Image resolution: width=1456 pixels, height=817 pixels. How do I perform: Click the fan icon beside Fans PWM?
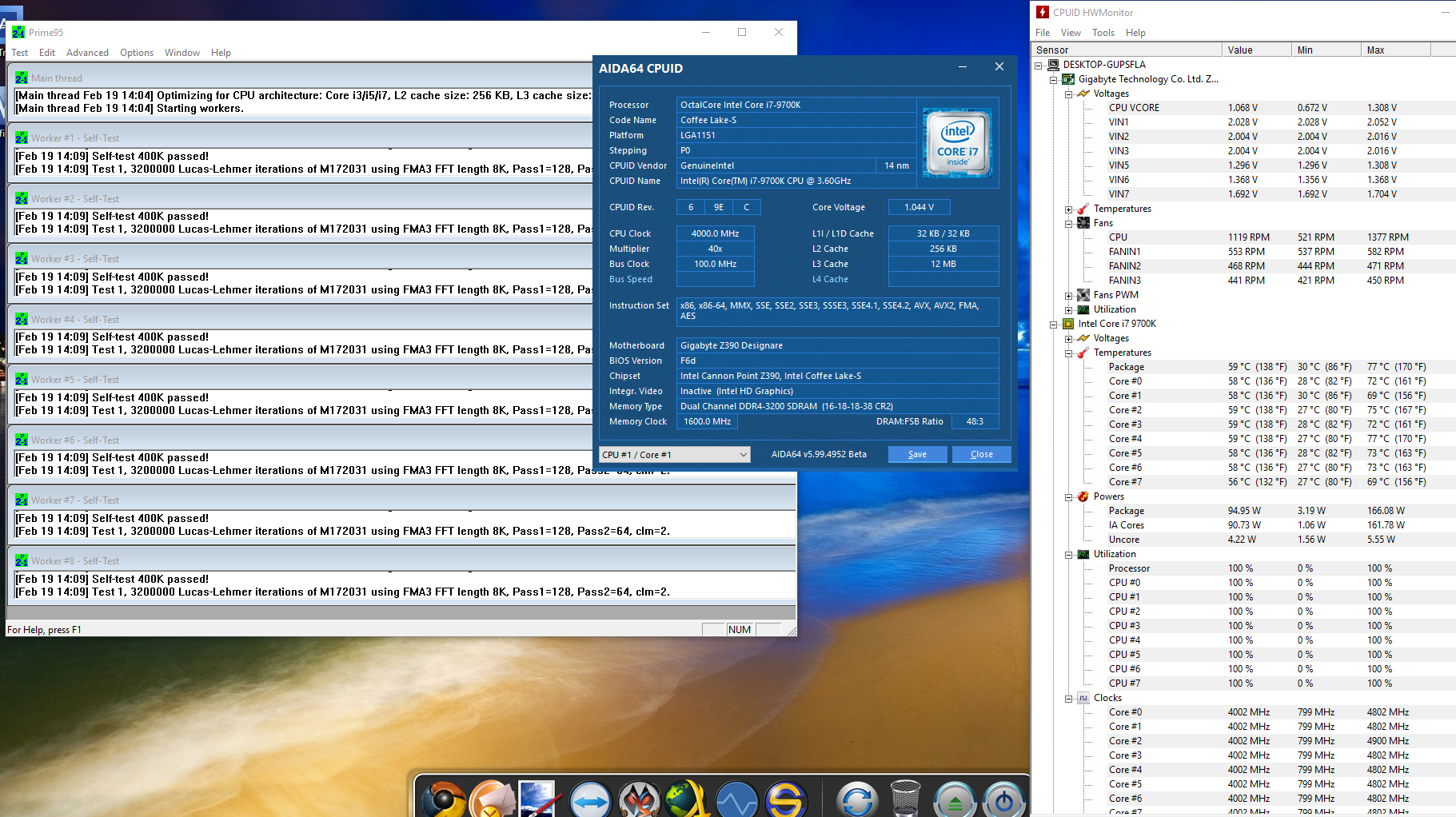tap(1083, 295)
